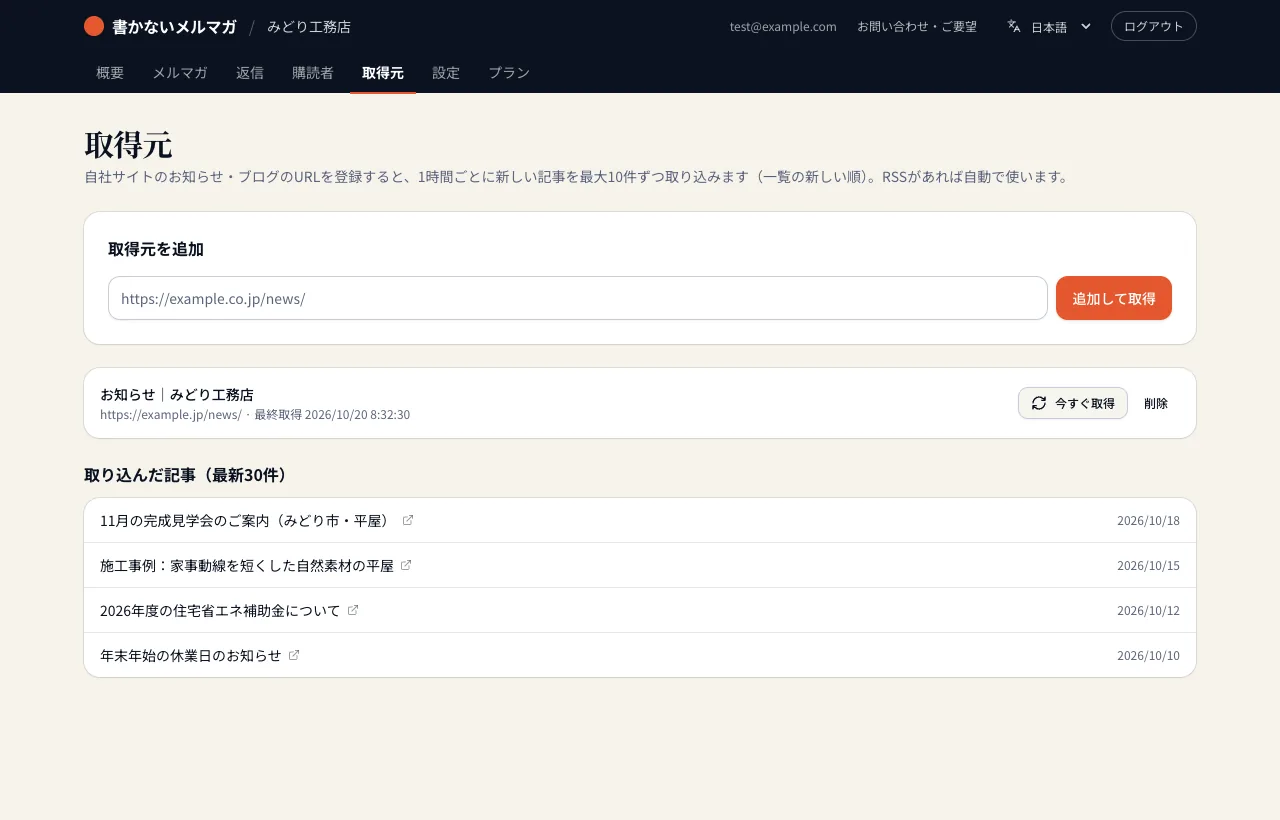Open the お問い合わせ・ご要望 link
The height and width of the screenshot is (820, 1280).
(917, 26)
